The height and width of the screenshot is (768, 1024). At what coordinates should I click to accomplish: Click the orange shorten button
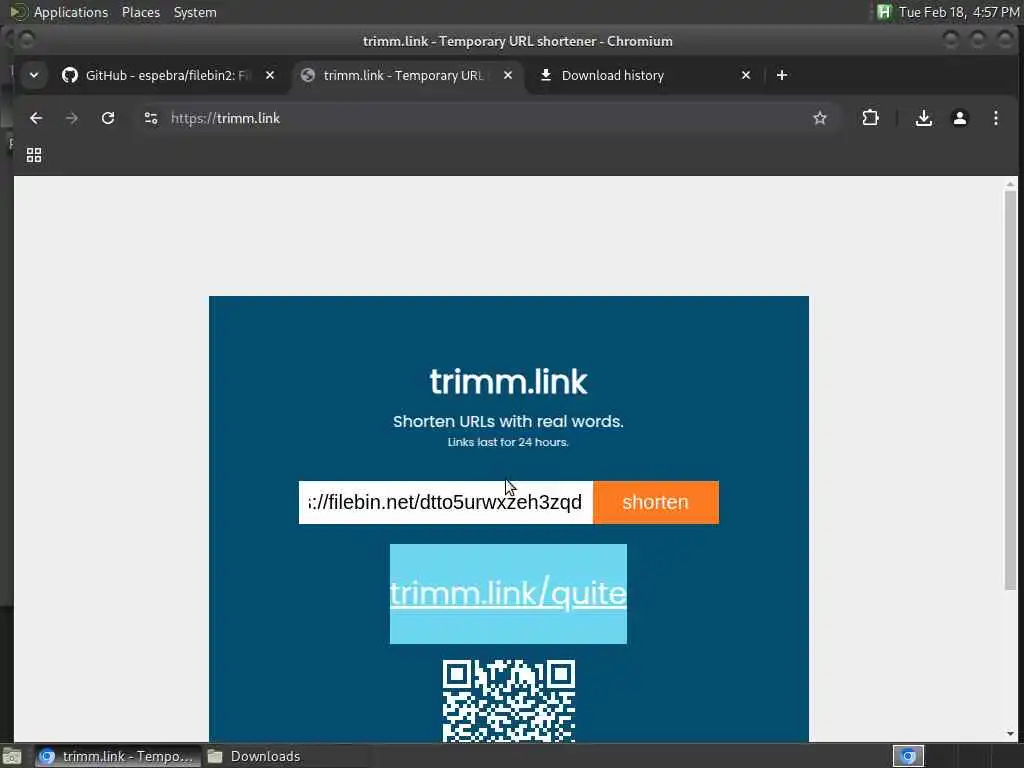click(656, 502)
